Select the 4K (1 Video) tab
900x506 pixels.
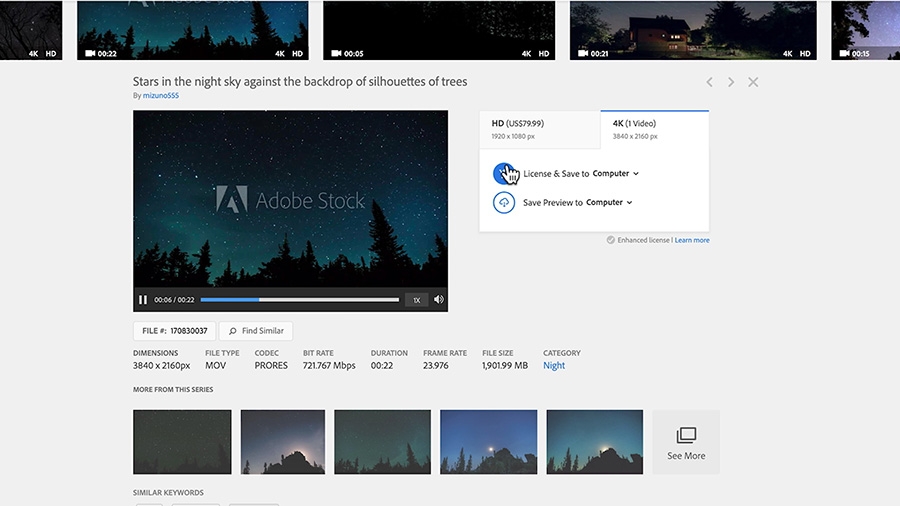654,129
